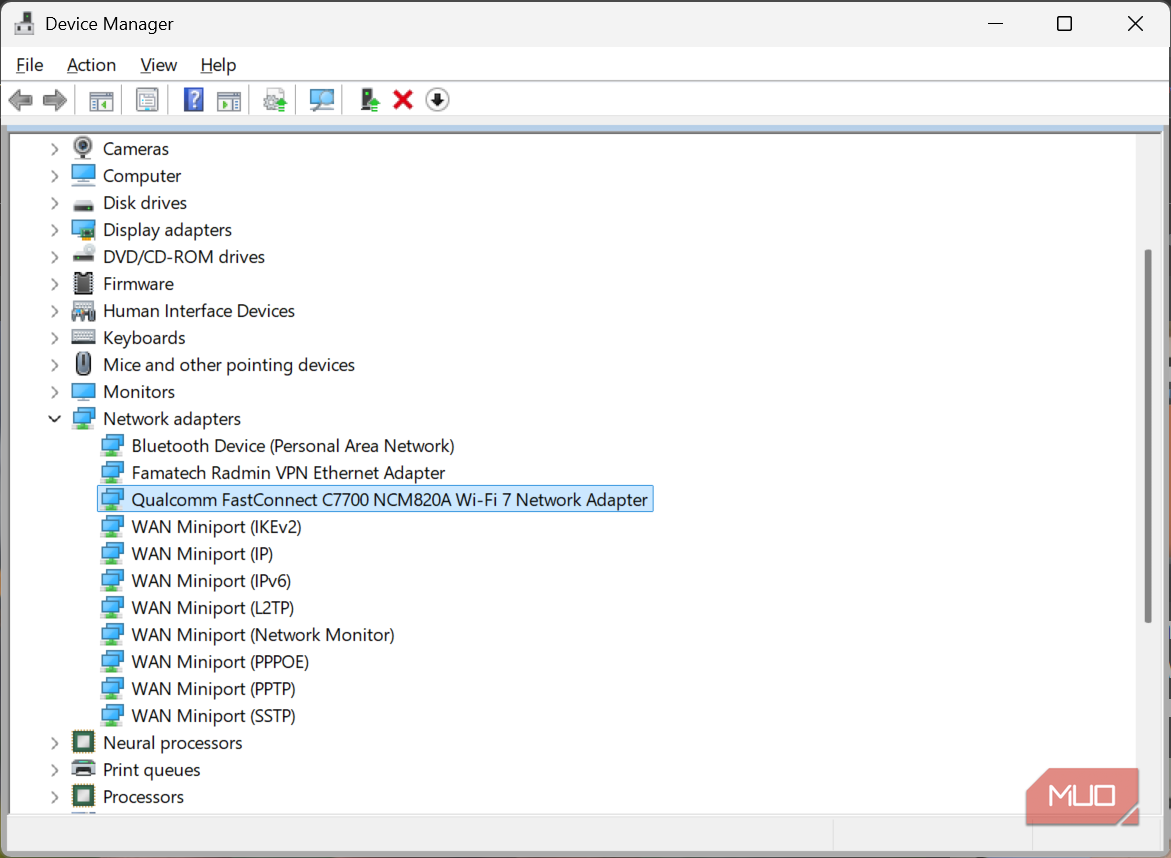Click the Neural processors chip icon
This screenshot has width=1171, height=858.
pyautogui.click(x=83, y=742)
